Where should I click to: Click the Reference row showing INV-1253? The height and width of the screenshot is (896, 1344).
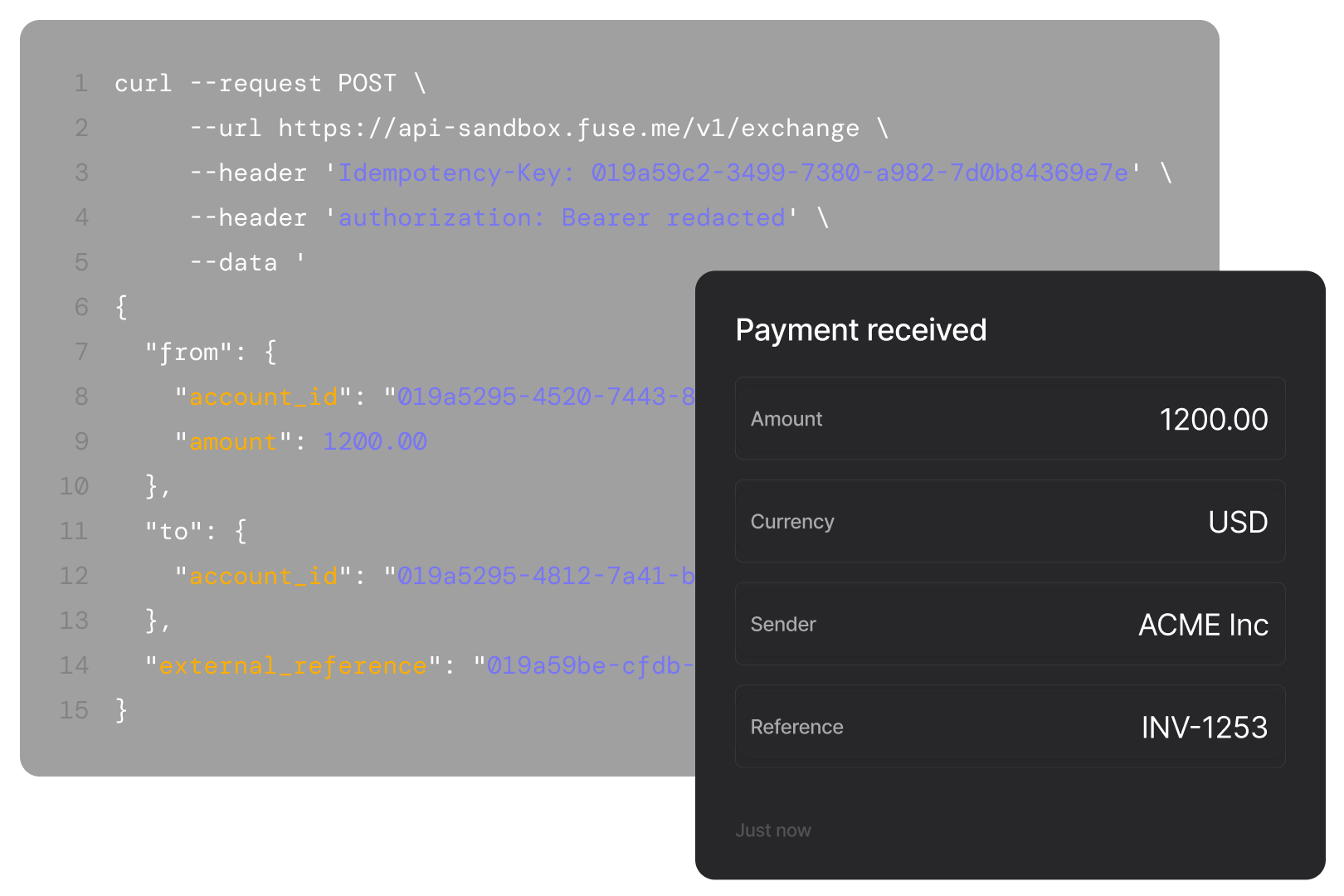1009,727
